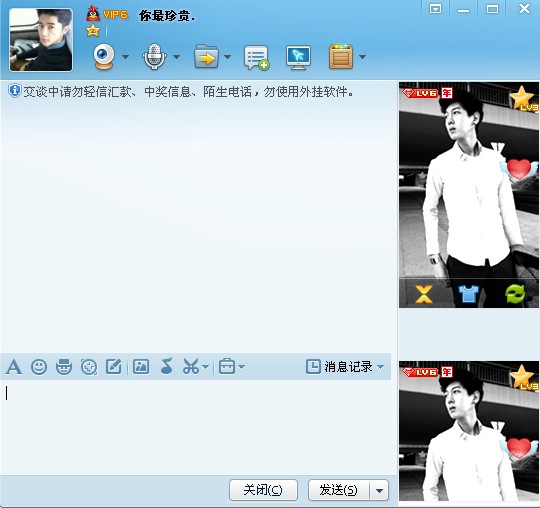The image size is (540, 508).
Task: Start a voice call with microphone icon
Action: (154, 57)
